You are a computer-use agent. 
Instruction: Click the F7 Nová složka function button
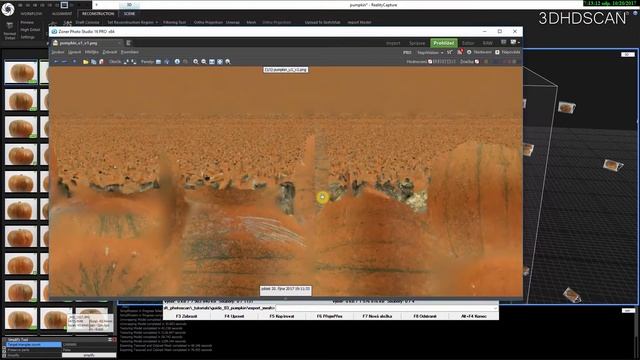point(377,316)
